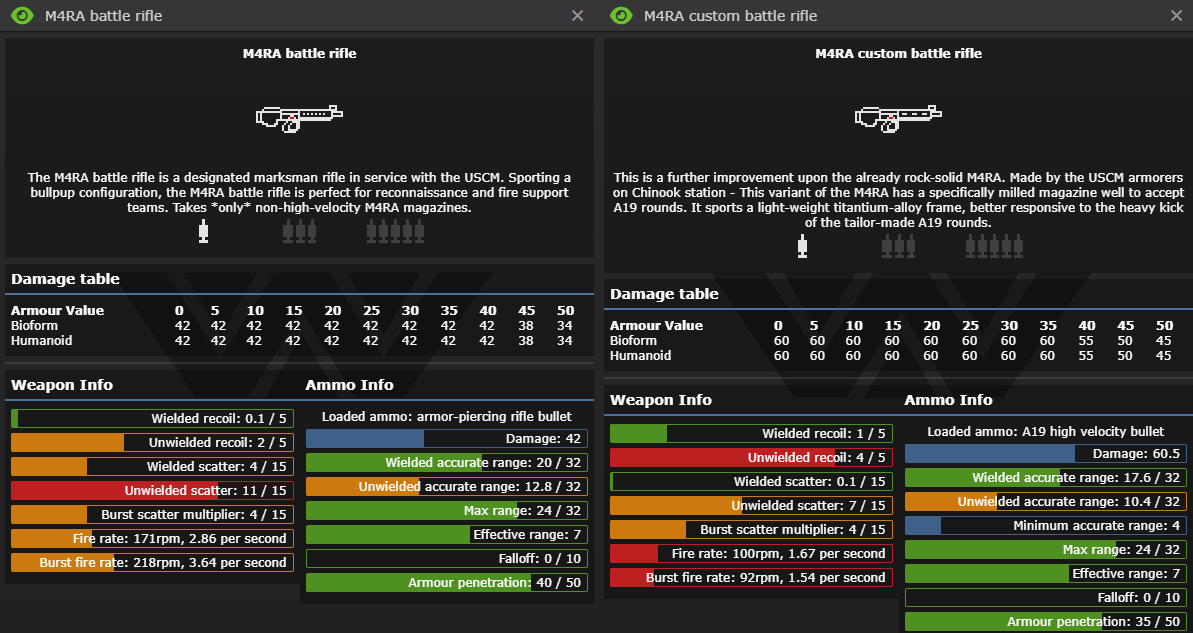Click the Damage table header in the custom rifle panel
Screen dimensions: 1193x633
pyautogui.click(x=664, y=294)
